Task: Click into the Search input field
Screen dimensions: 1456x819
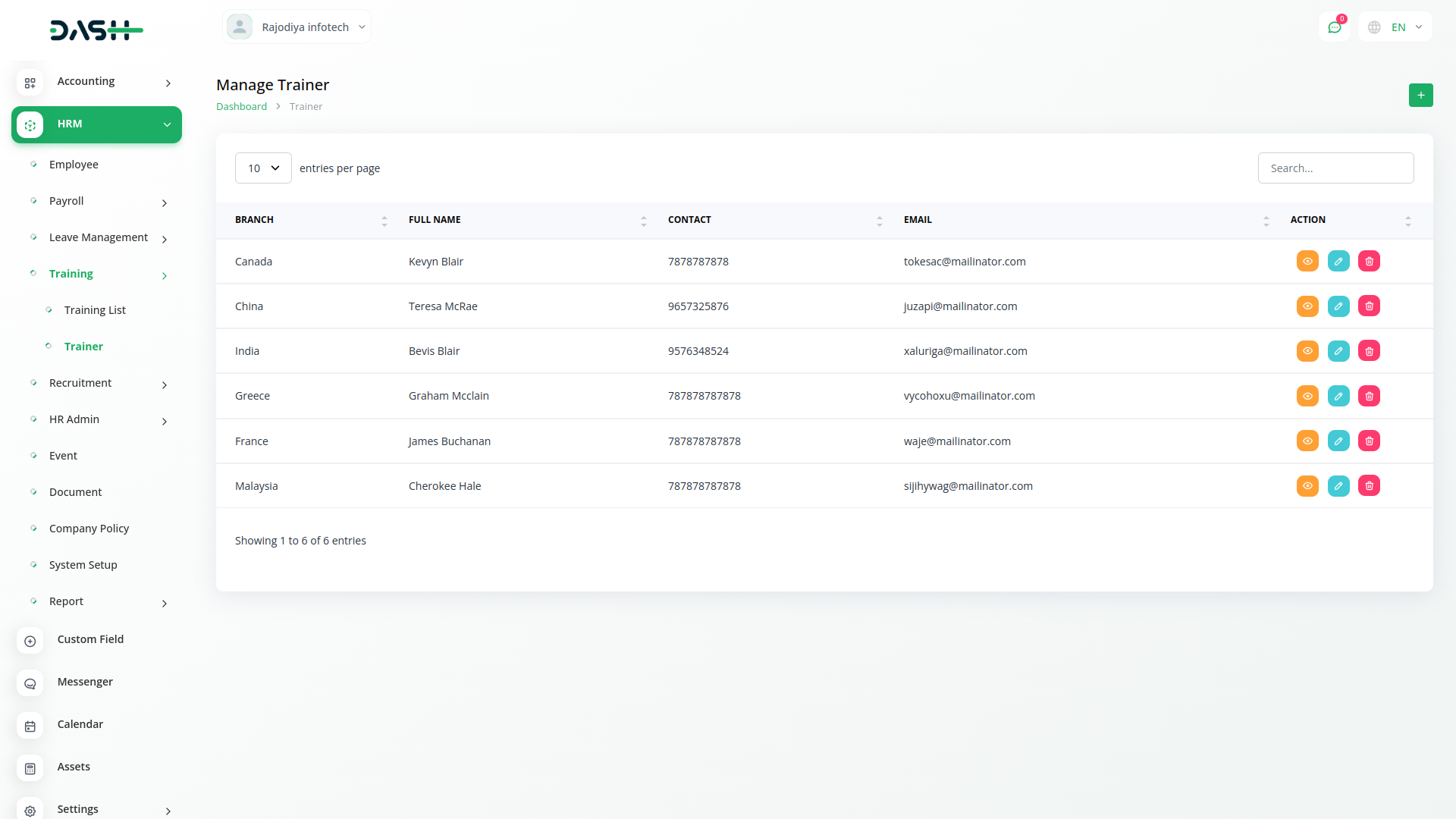Action: coord(1335,168)
